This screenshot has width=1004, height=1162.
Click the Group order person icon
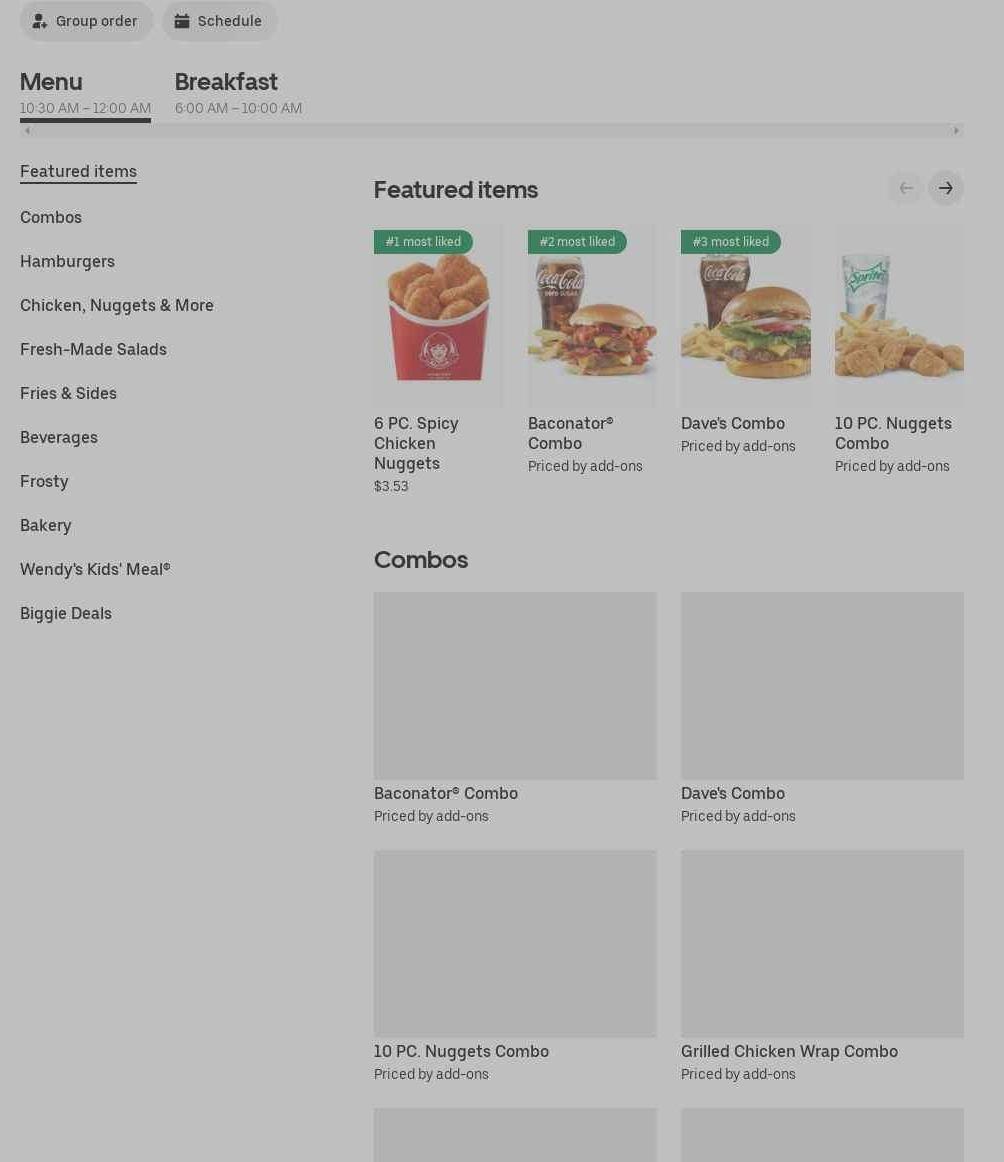click(x=39, y=21)
